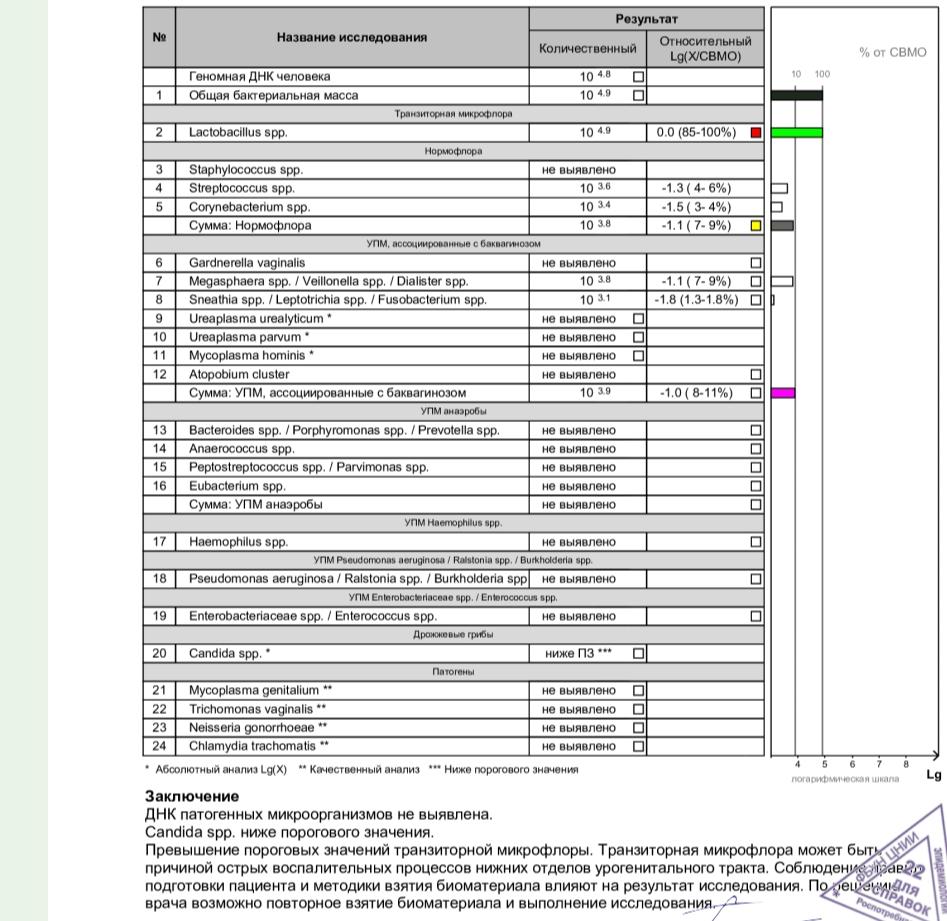Click the green Lactobacillus bar in chart
This screenshot has height=921, width=947.
pos(797,132)
